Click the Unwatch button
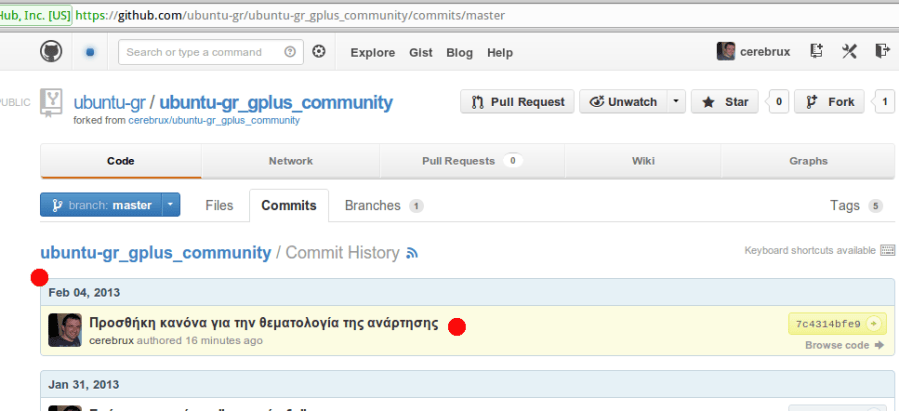 pyautogui.click(x=623, y=102)
